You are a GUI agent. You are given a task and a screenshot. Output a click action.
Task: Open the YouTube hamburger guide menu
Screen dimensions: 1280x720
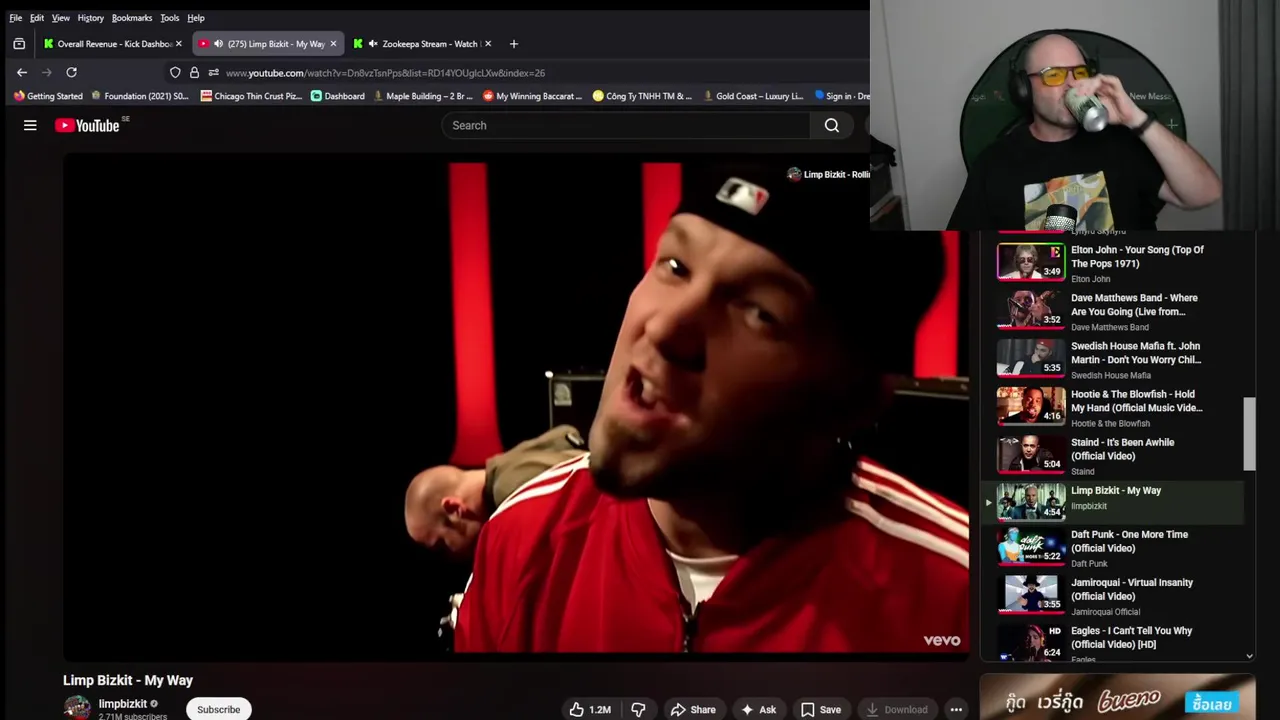(30, 125)
